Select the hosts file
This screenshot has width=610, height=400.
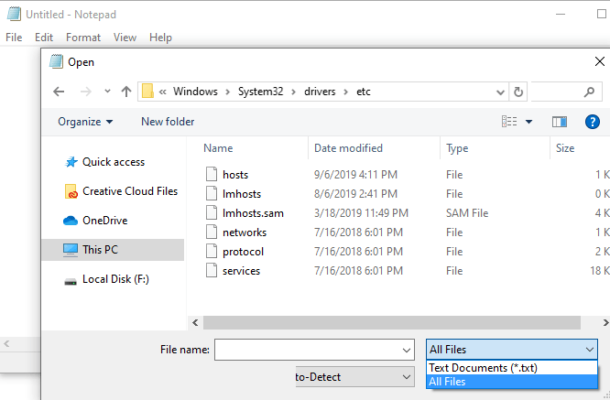coord(235,174)
